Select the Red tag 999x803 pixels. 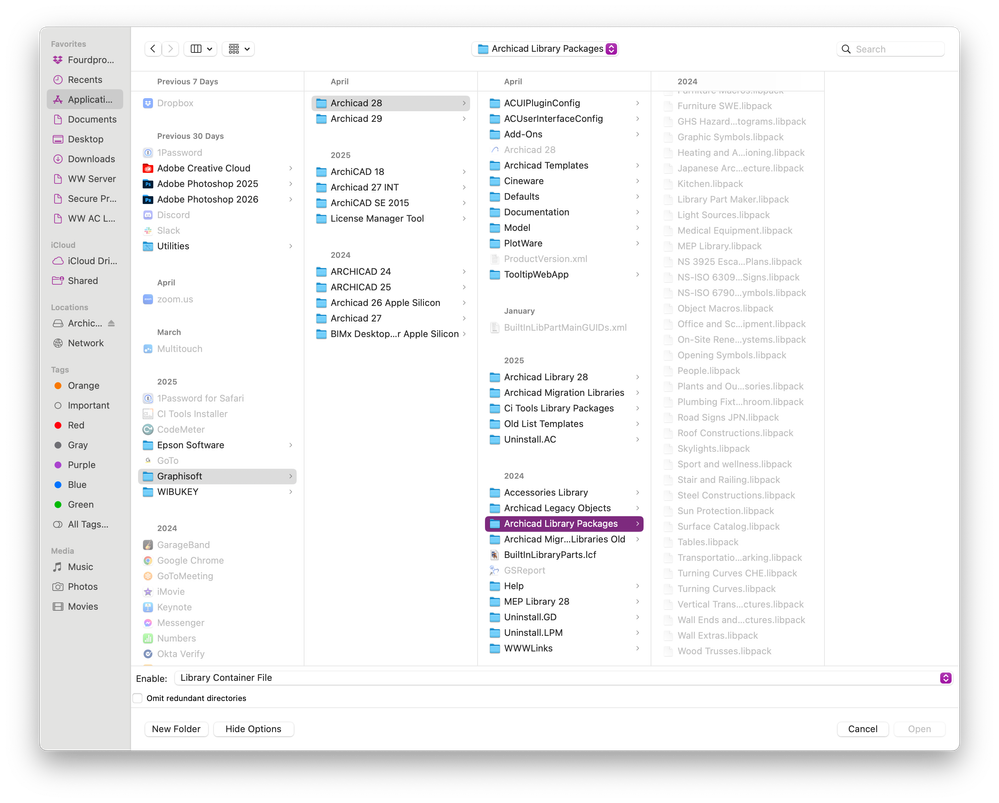click(85, 425)
